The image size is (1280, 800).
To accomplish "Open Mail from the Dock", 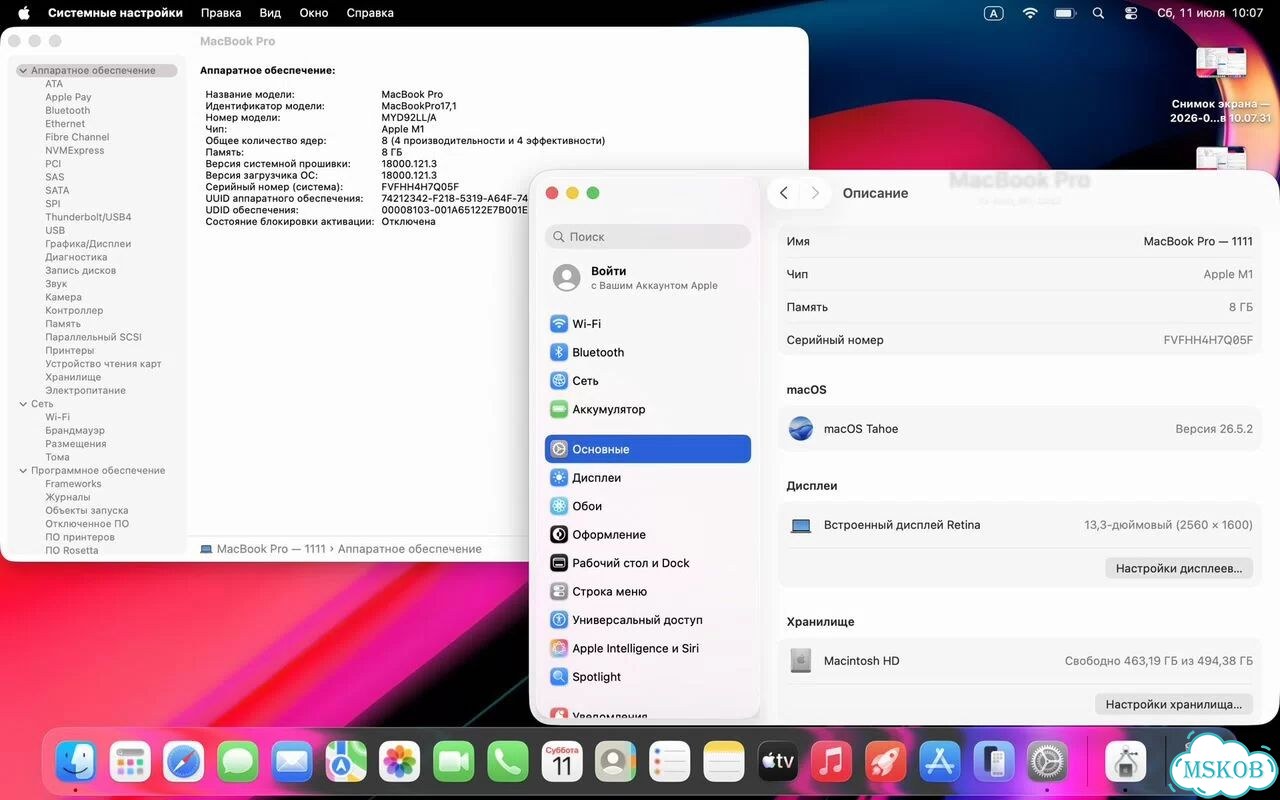I will point(292,762).
